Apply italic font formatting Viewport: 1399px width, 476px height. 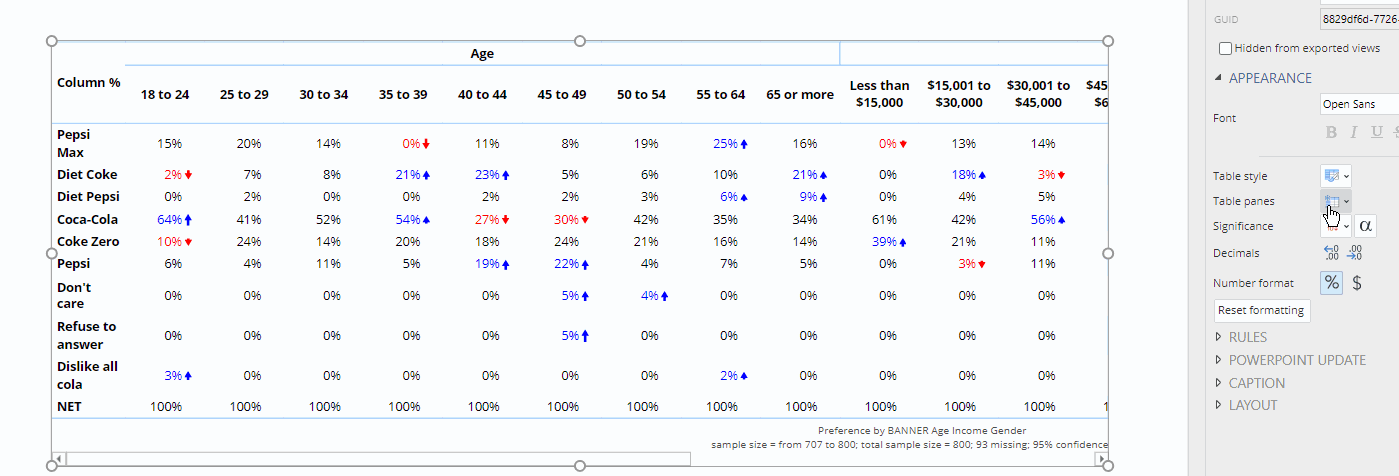point(1354,132)
